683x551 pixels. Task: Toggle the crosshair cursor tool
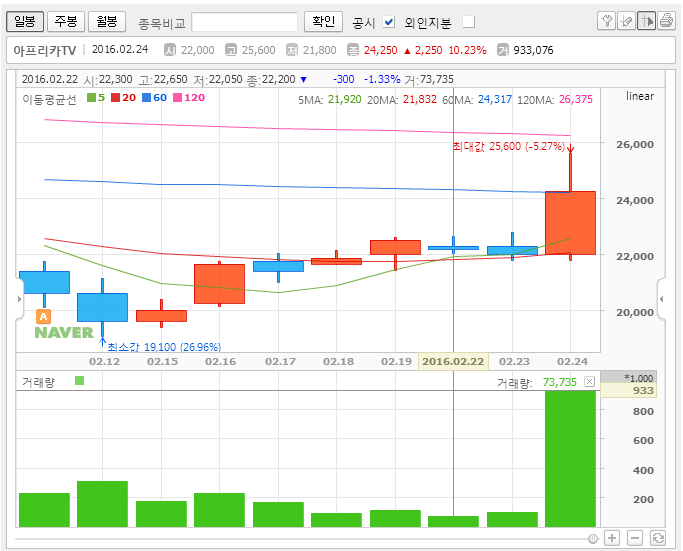tap(647, 21)
